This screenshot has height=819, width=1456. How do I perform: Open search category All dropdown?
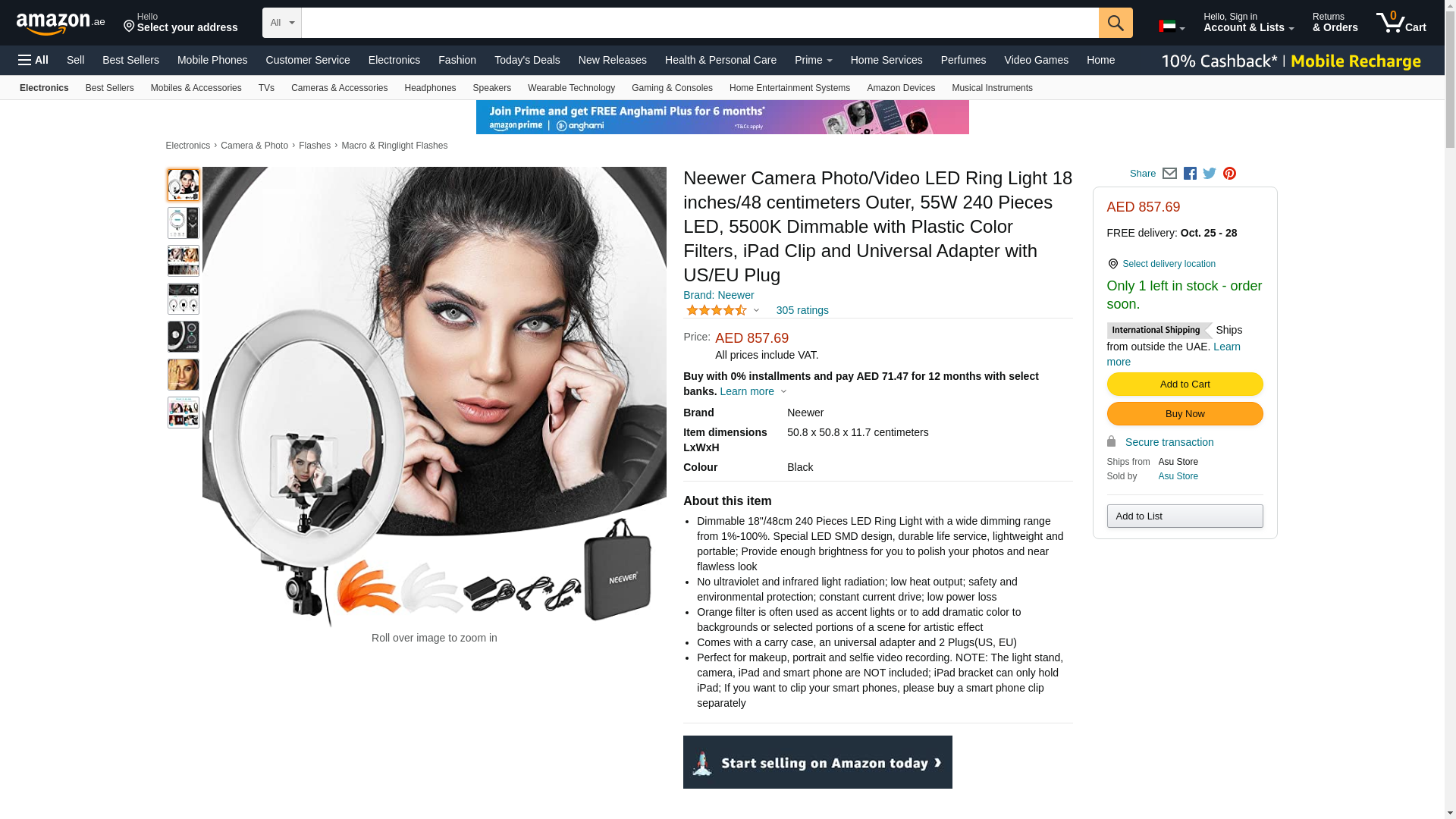[282, 23]
